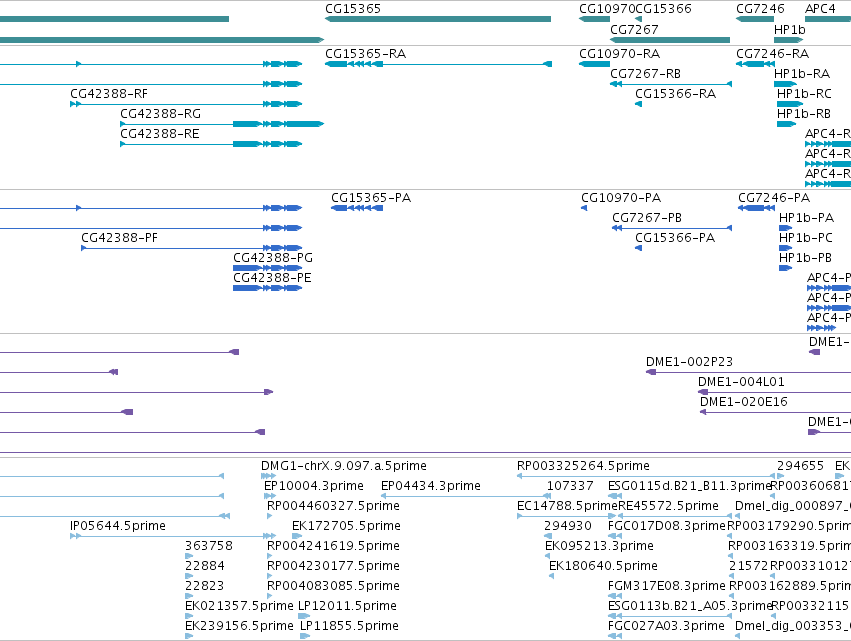Select protein label CG10970-PA
The image size is (851, 641).
[x=621, y=198]
